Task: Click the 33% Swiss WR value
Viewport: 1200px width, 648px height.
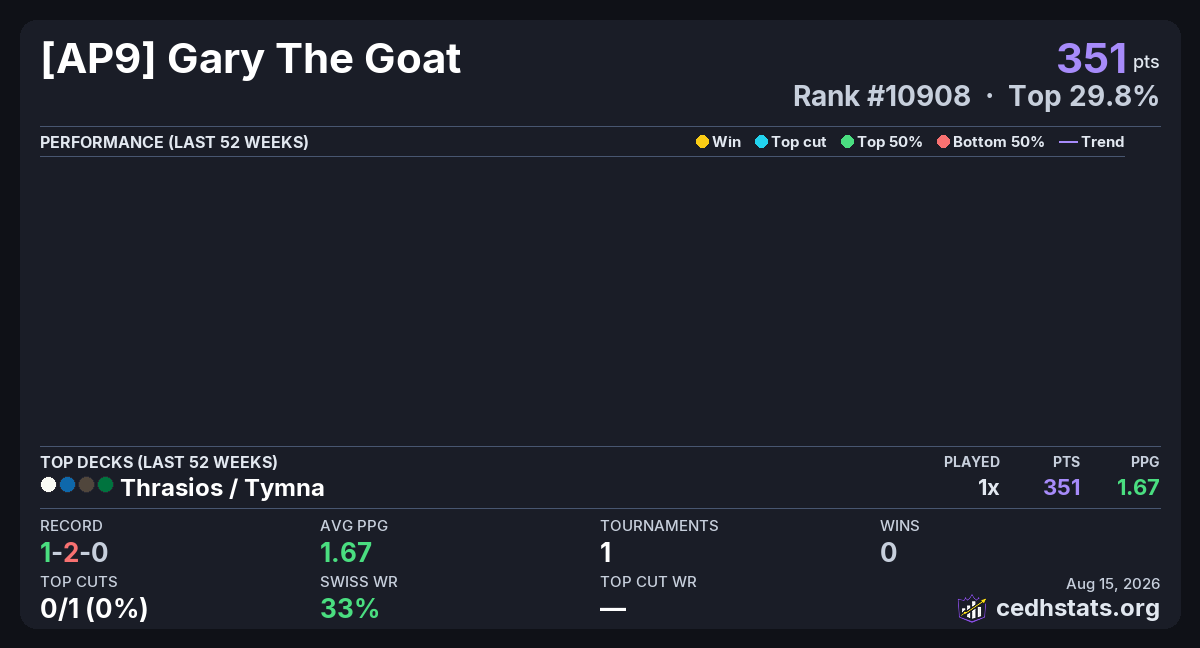Action: tap(349, 608)
